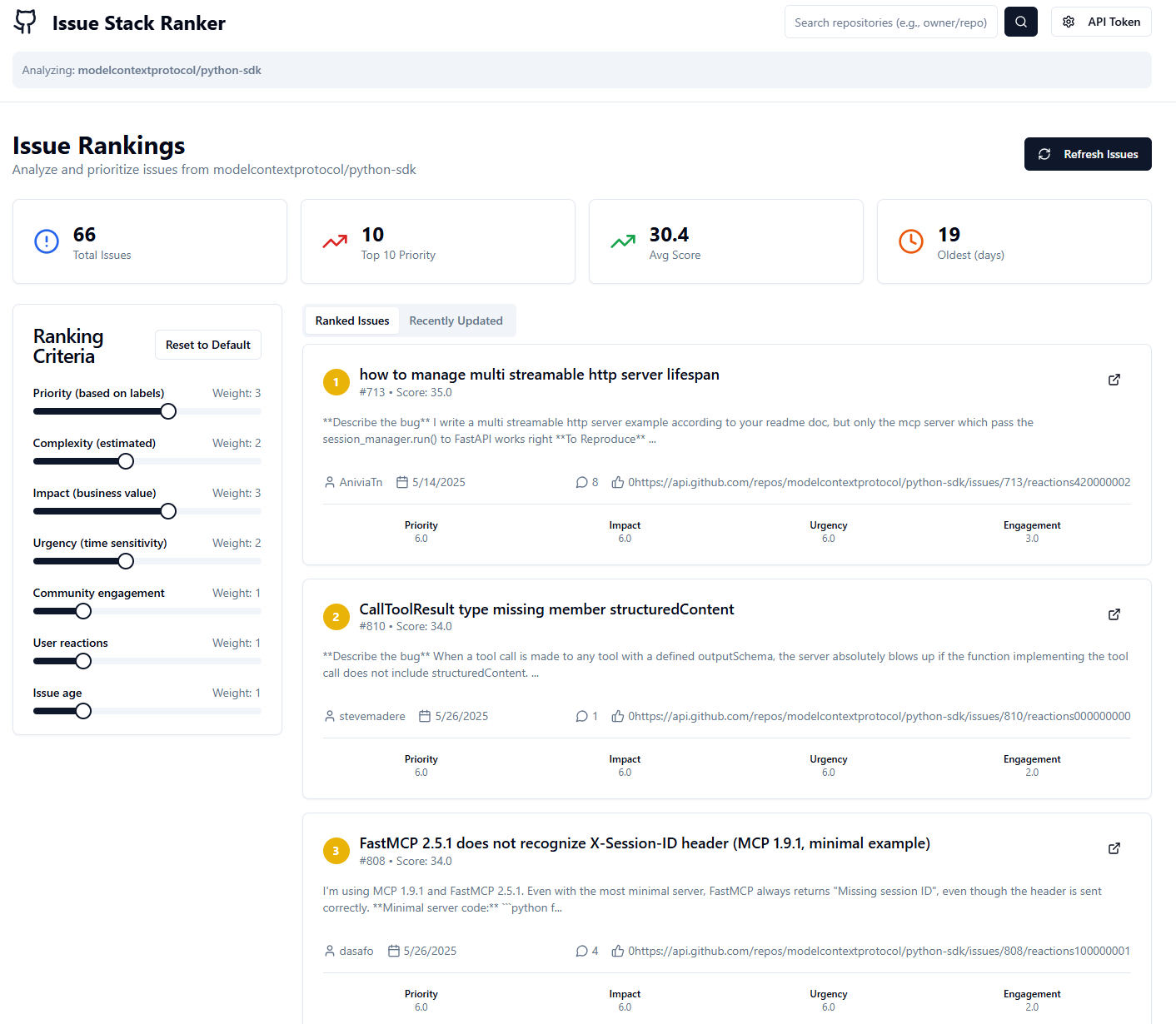The image size is (1176, 1024).
Task: Open external link for FastMCP issue #808
Action: (x=1114, y=849)
